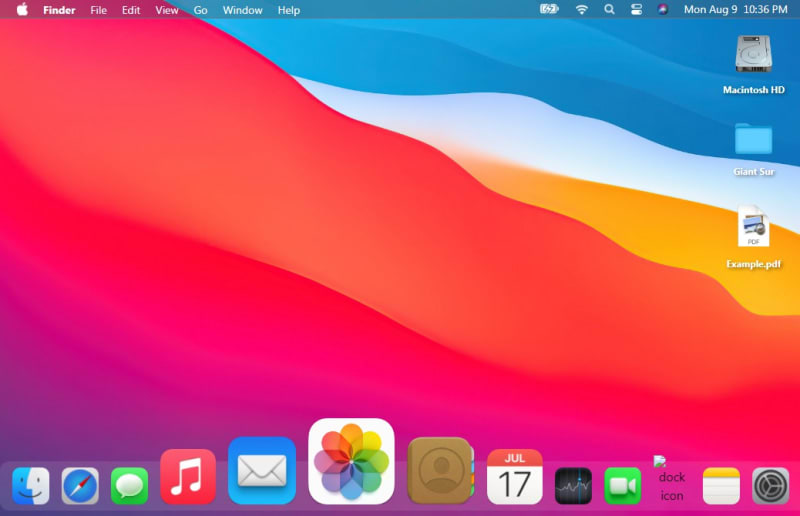
Task: Open Calendar showing JUL 17
Action: coord(514,476)
